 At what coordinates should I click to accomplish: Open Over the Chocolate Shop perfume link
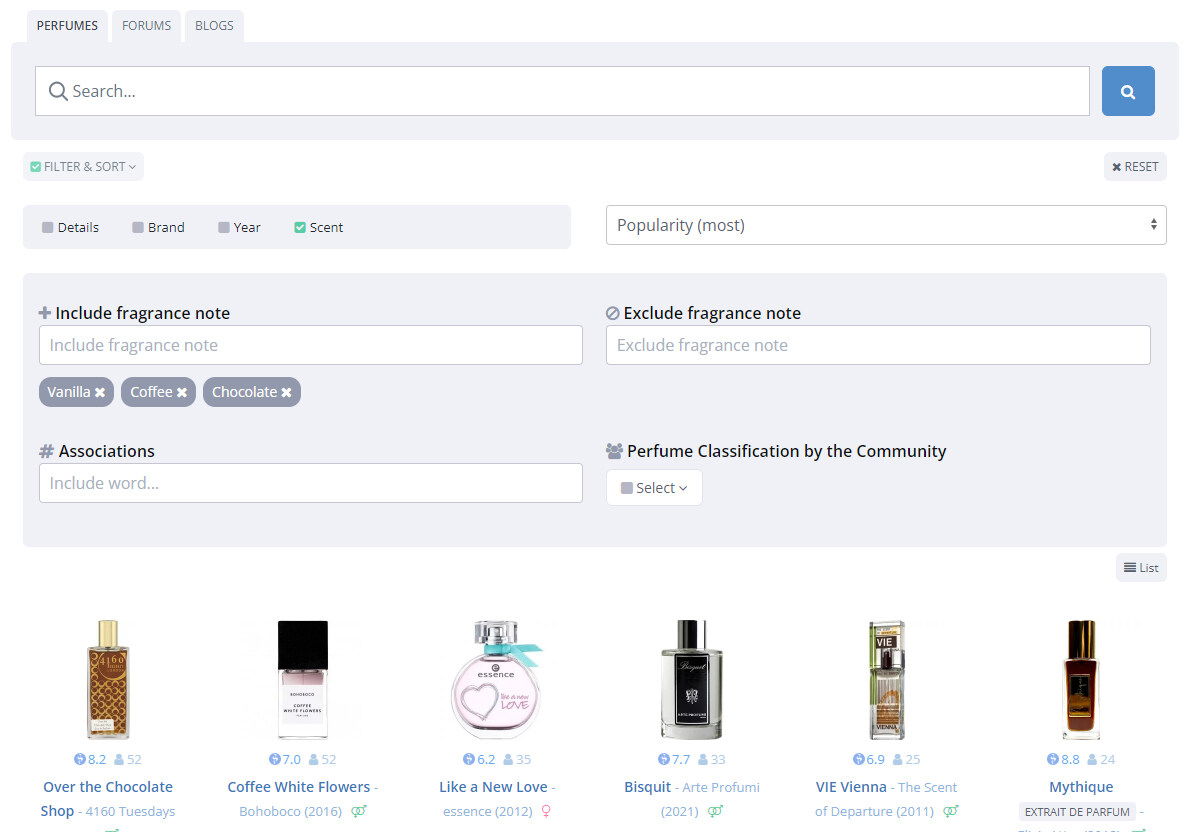point(108,799)
